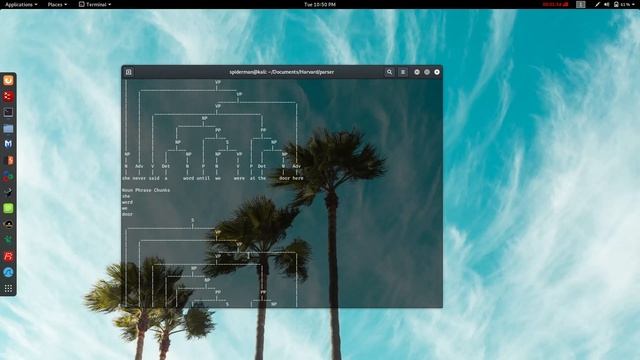
Task: Launch the red F Faraday-style icon in dock
Action: pyautogui.click(x=8, y=256)
